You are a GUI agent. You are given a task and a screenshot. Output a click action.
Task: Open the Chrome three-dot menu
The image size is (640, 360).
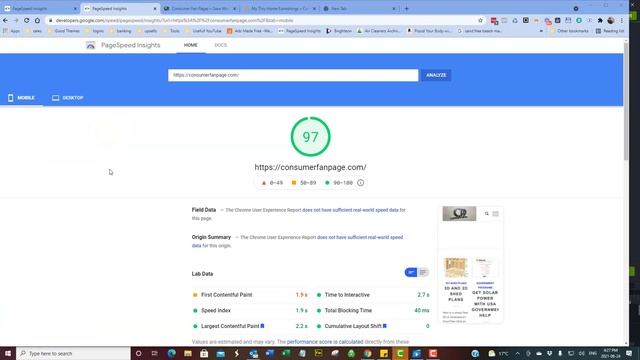click(x=622, y=20)
